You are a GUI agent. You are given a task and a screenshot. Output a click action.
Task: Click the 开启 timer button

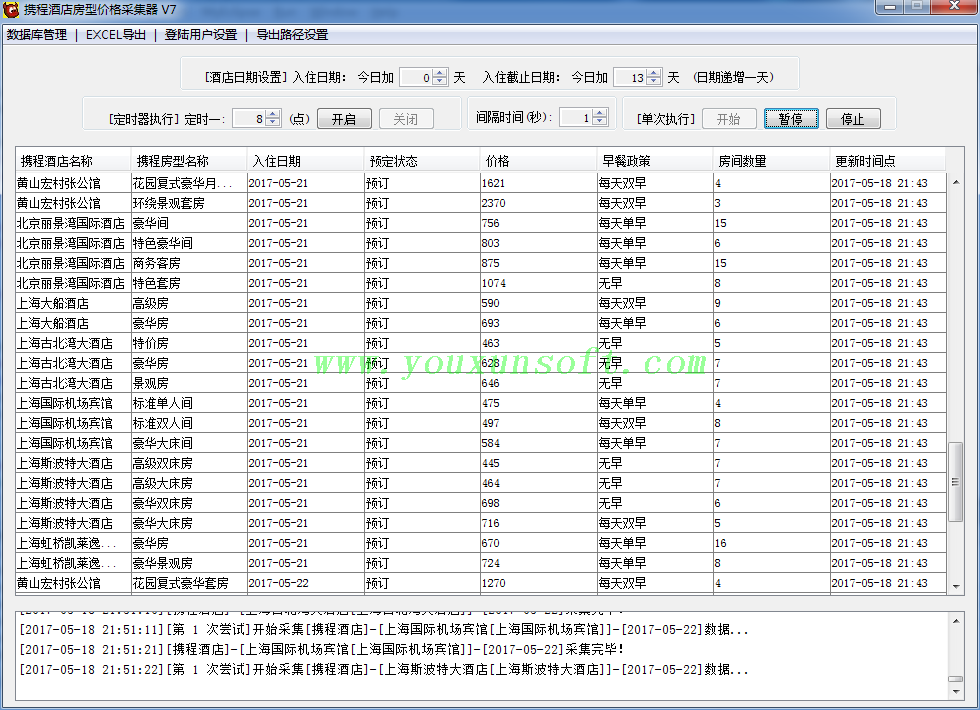pos(344,119)
